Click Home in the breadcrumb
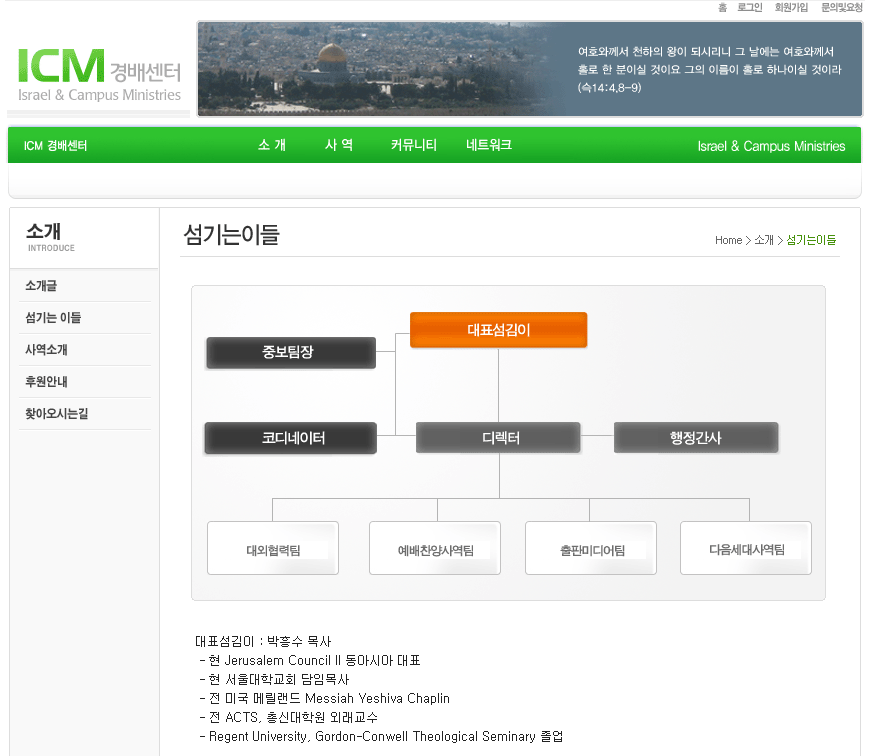The width and height of the screenshot is (870, 756). tap(729, 240)
